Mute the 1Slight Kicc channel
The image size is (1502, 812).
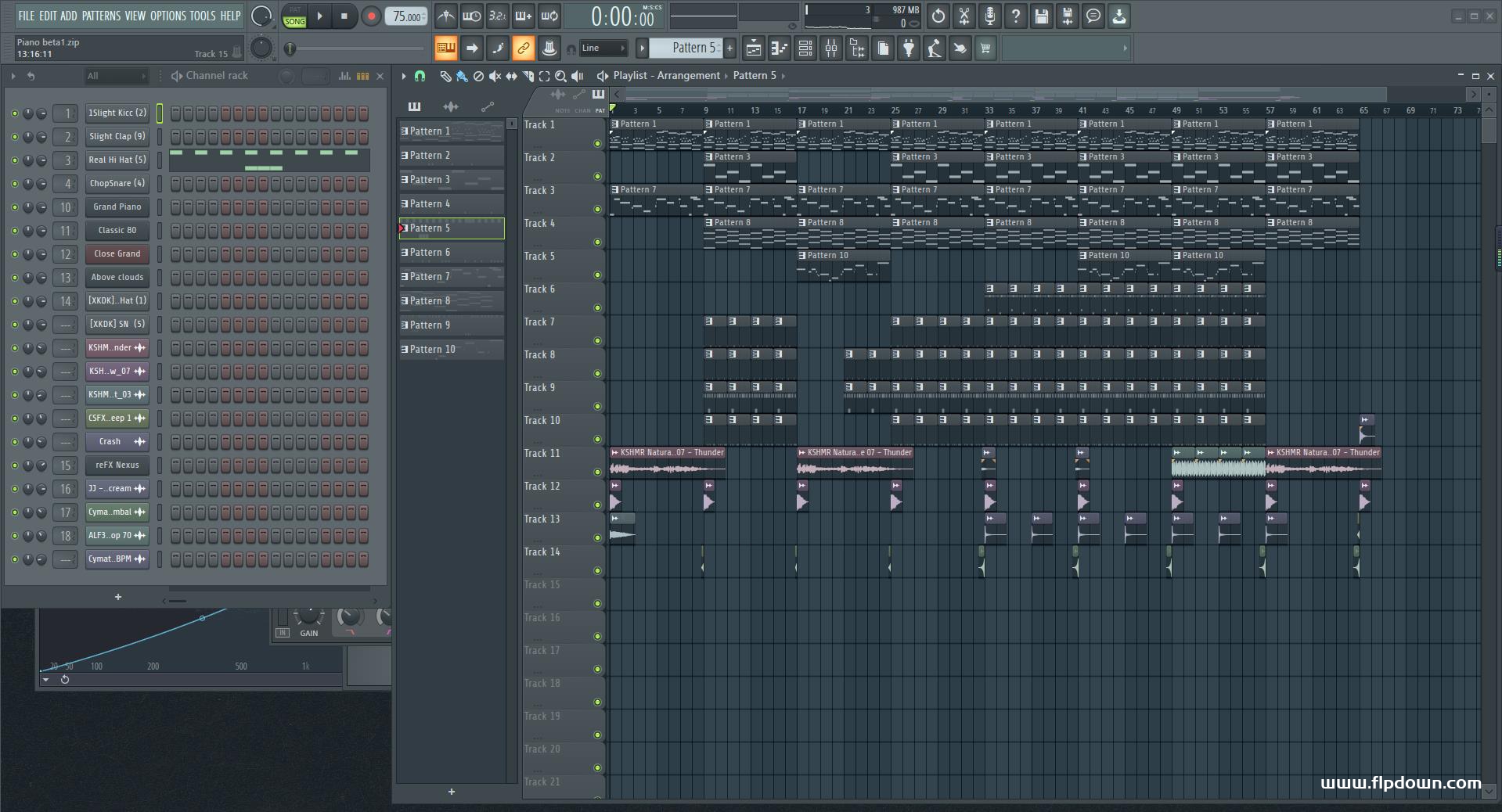click(x=14, y=113)
